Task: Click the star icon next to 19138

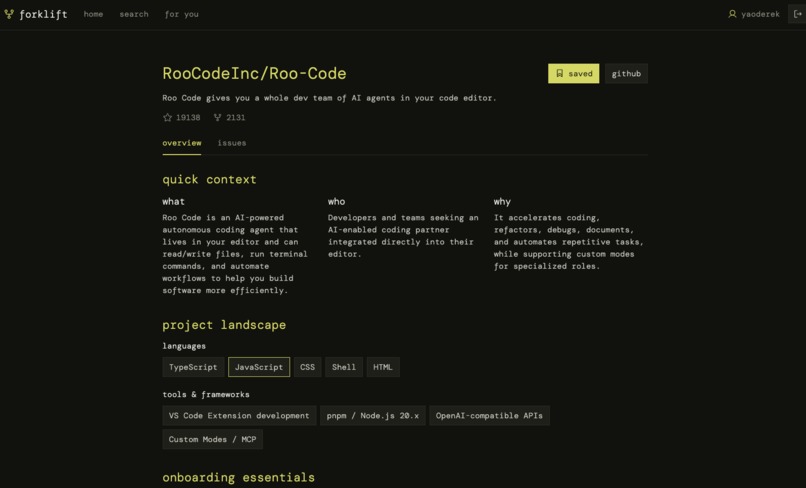Action: click(x=167, y=118)
